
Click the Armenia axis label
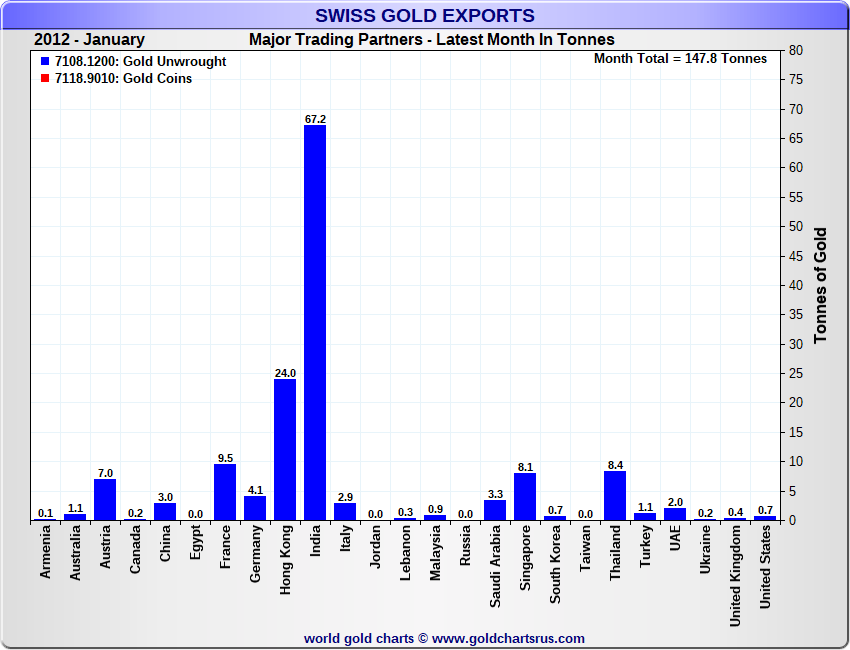tap(45, 552)
